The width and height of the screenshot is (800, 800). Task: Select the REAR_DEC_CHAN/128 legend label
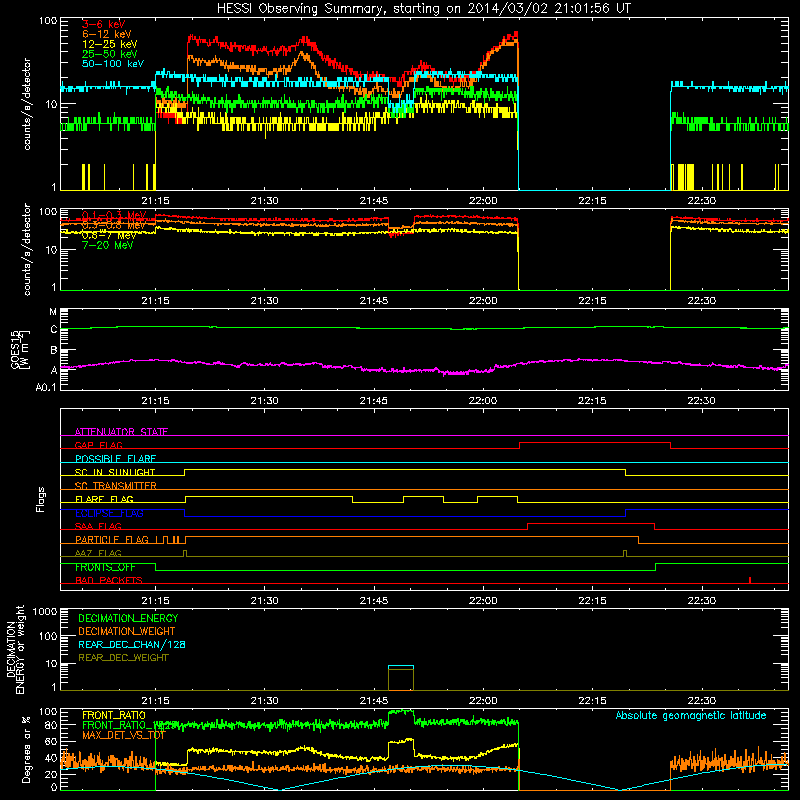132,644
